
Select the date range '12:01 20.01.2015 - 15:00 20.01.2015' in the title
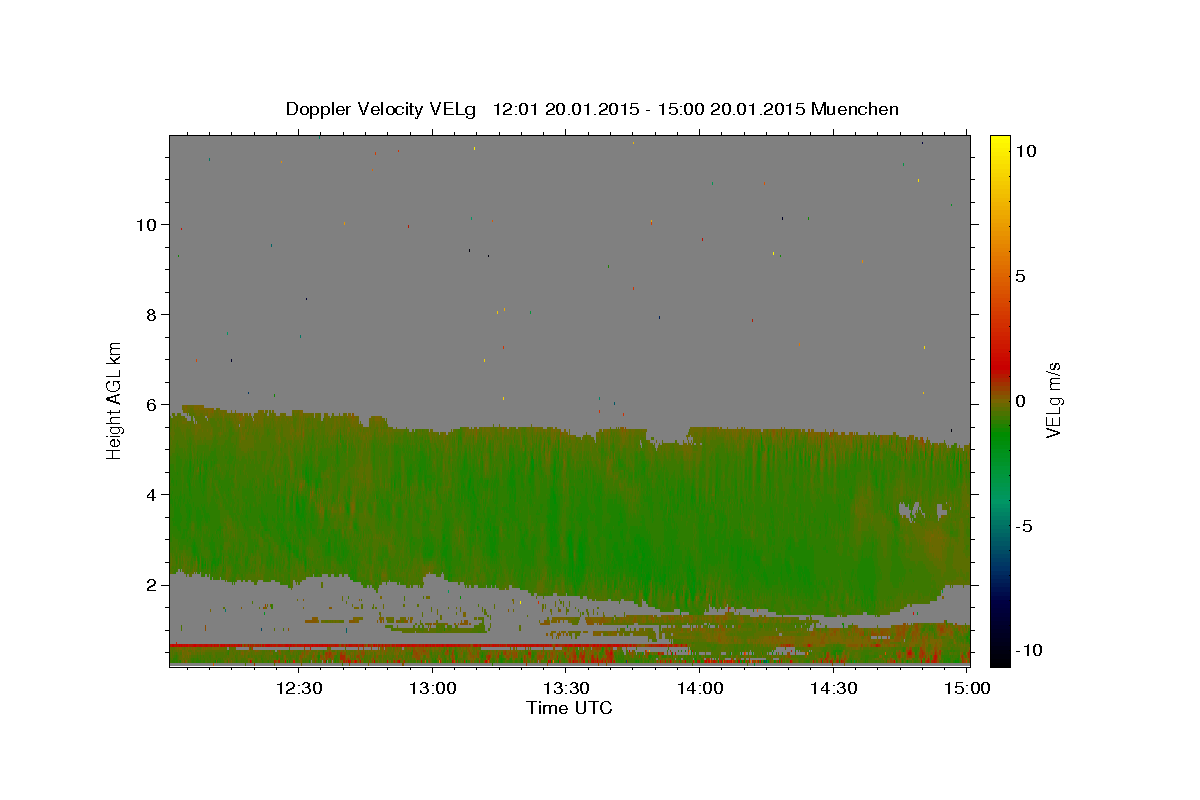[650, 109]
